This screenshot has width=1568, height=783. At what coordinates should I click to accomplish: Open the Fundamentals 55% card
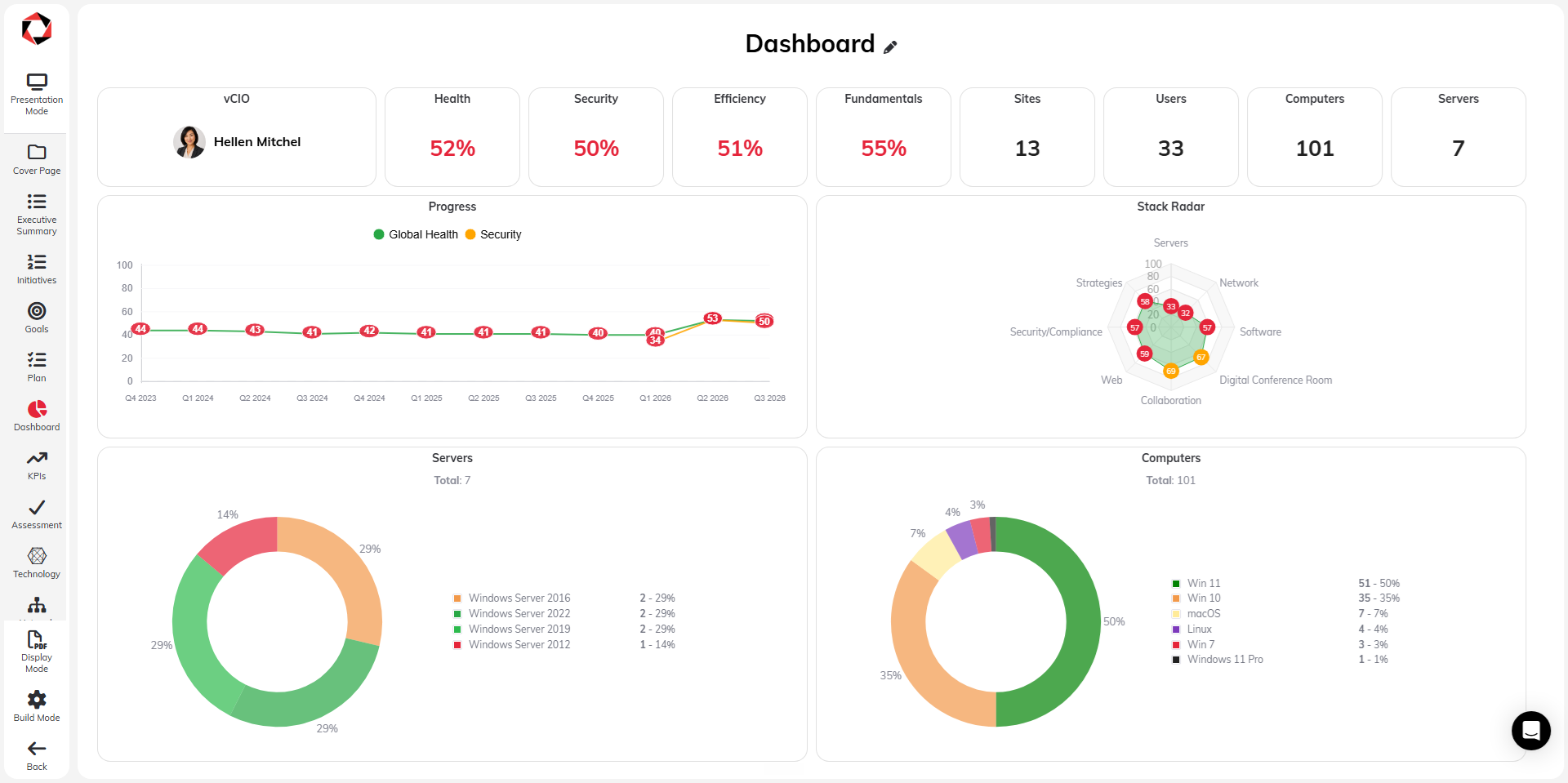tap(884, 137)
